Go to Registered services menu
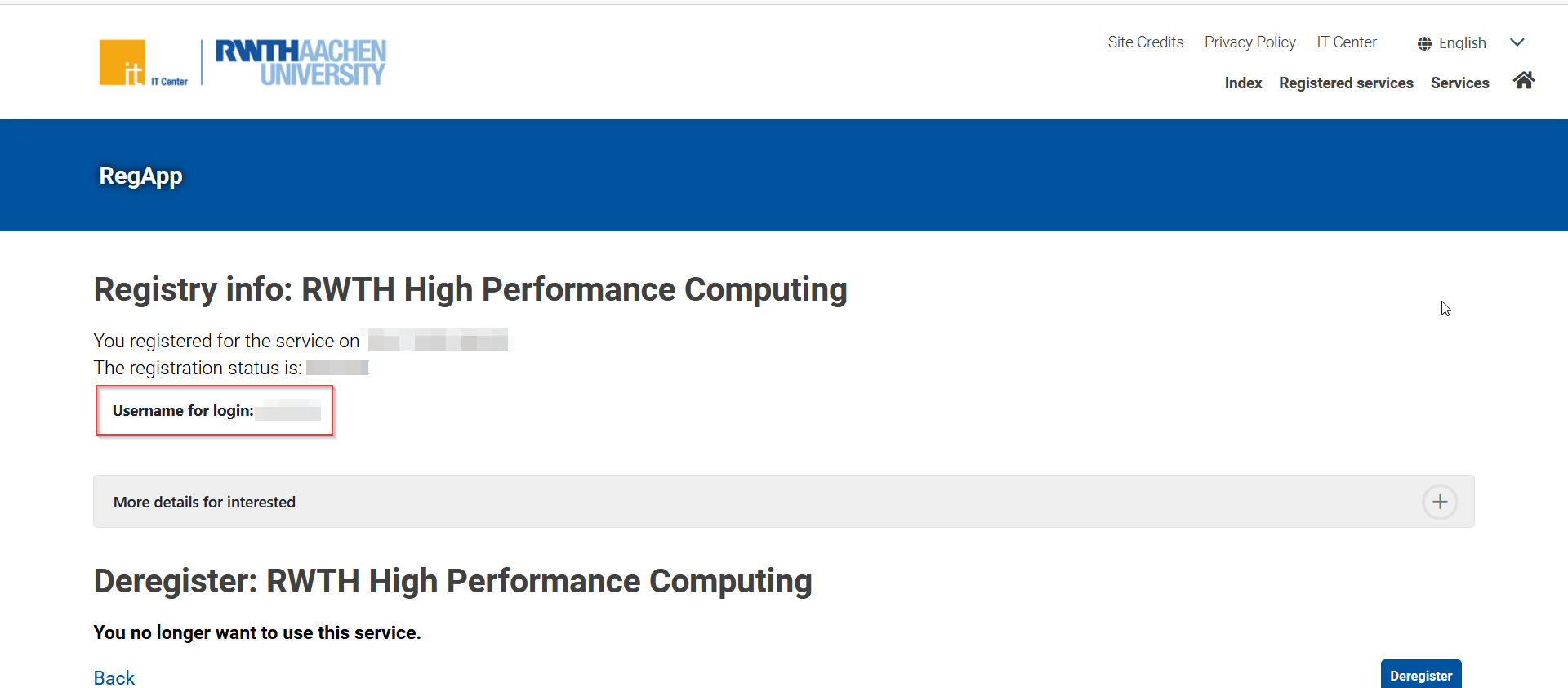 (x=1346, y=83)
